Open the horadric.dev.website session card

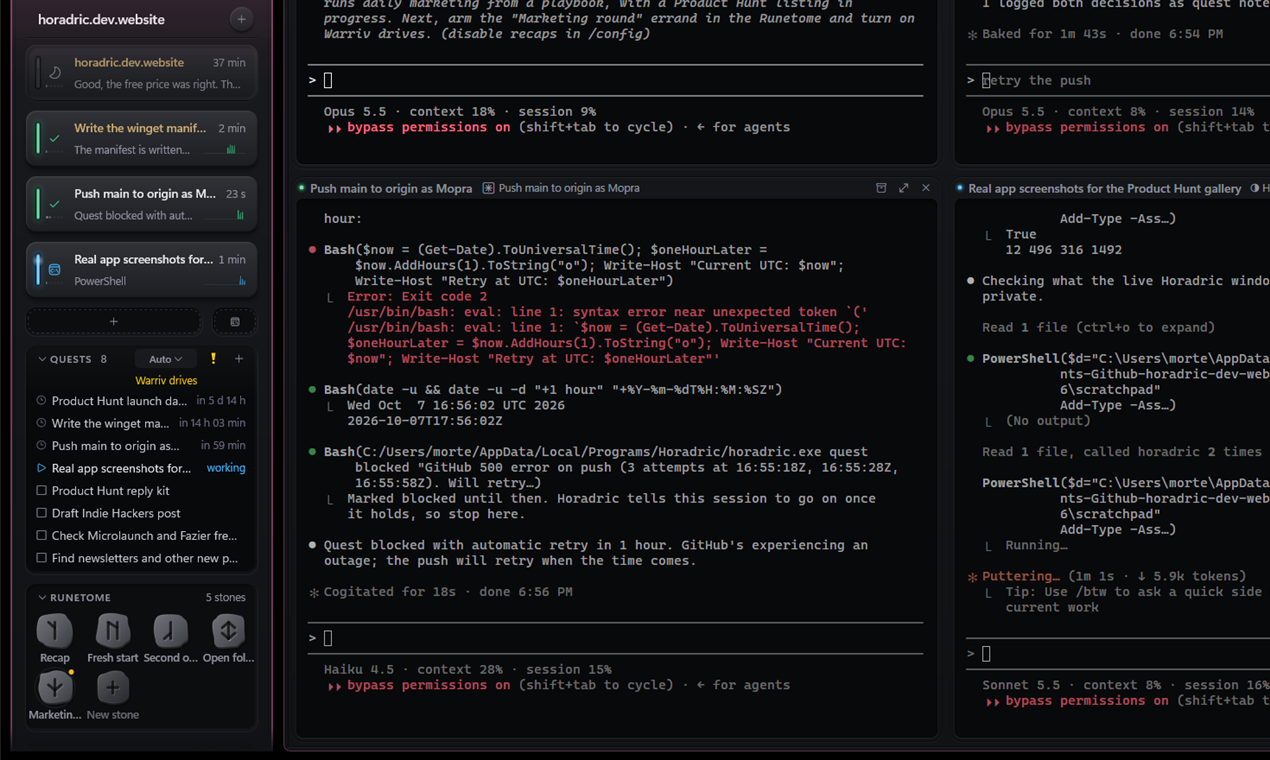coord(141,73)
